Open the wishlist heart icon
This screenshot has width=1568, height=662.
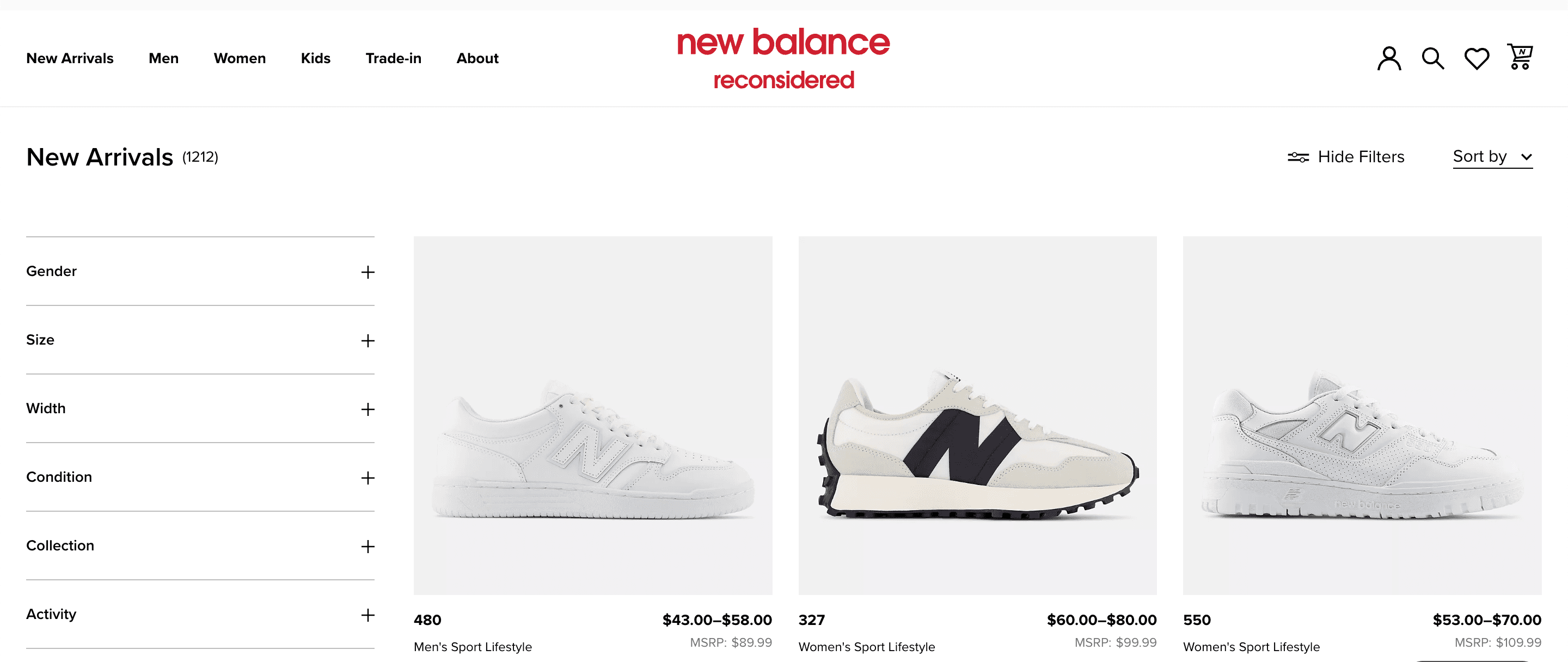point(1476,58)
